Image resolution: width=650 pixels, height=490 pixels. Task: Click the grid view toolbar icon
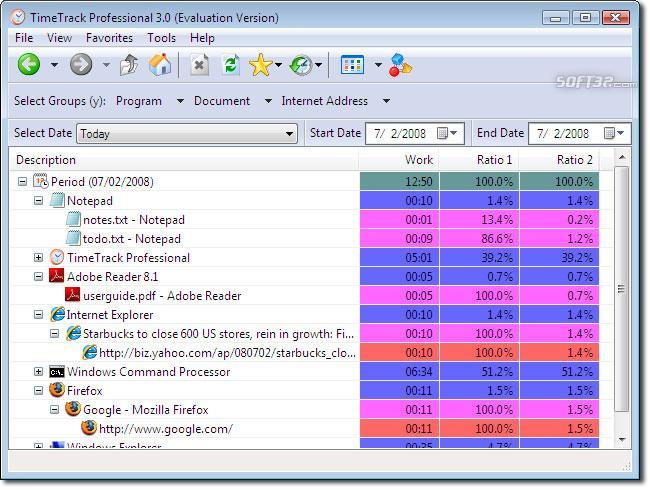tap(352, 65)
